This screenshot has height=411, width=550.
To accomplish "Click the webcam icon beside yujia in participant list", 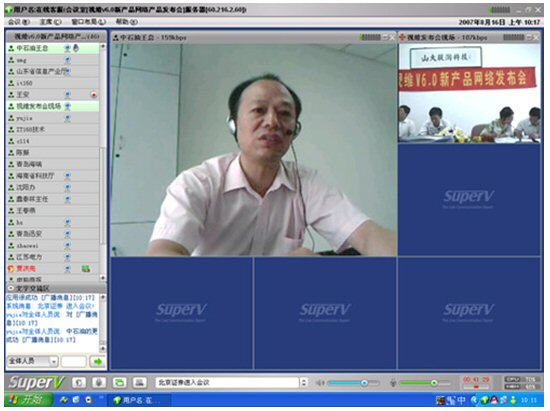I will (x=68, y=118).
